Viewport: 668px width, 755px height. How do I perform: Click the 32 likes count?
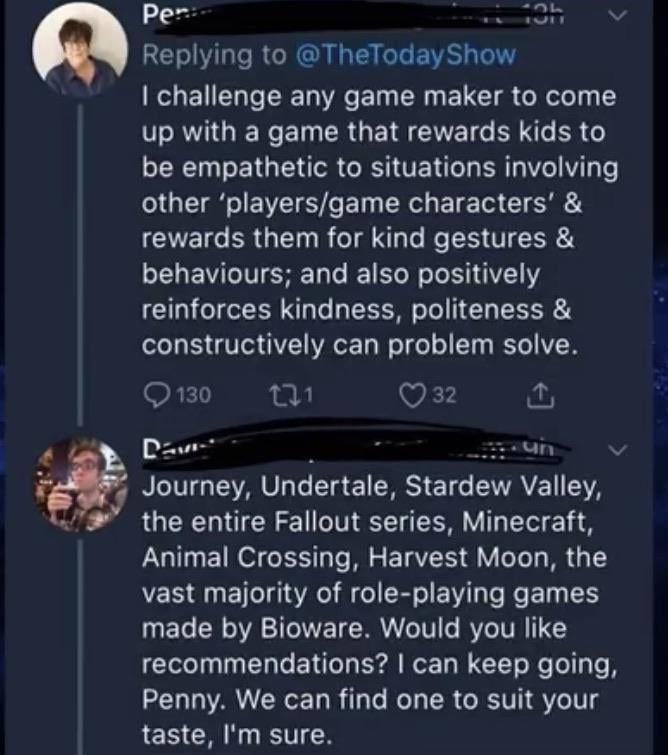click(444, 396)
